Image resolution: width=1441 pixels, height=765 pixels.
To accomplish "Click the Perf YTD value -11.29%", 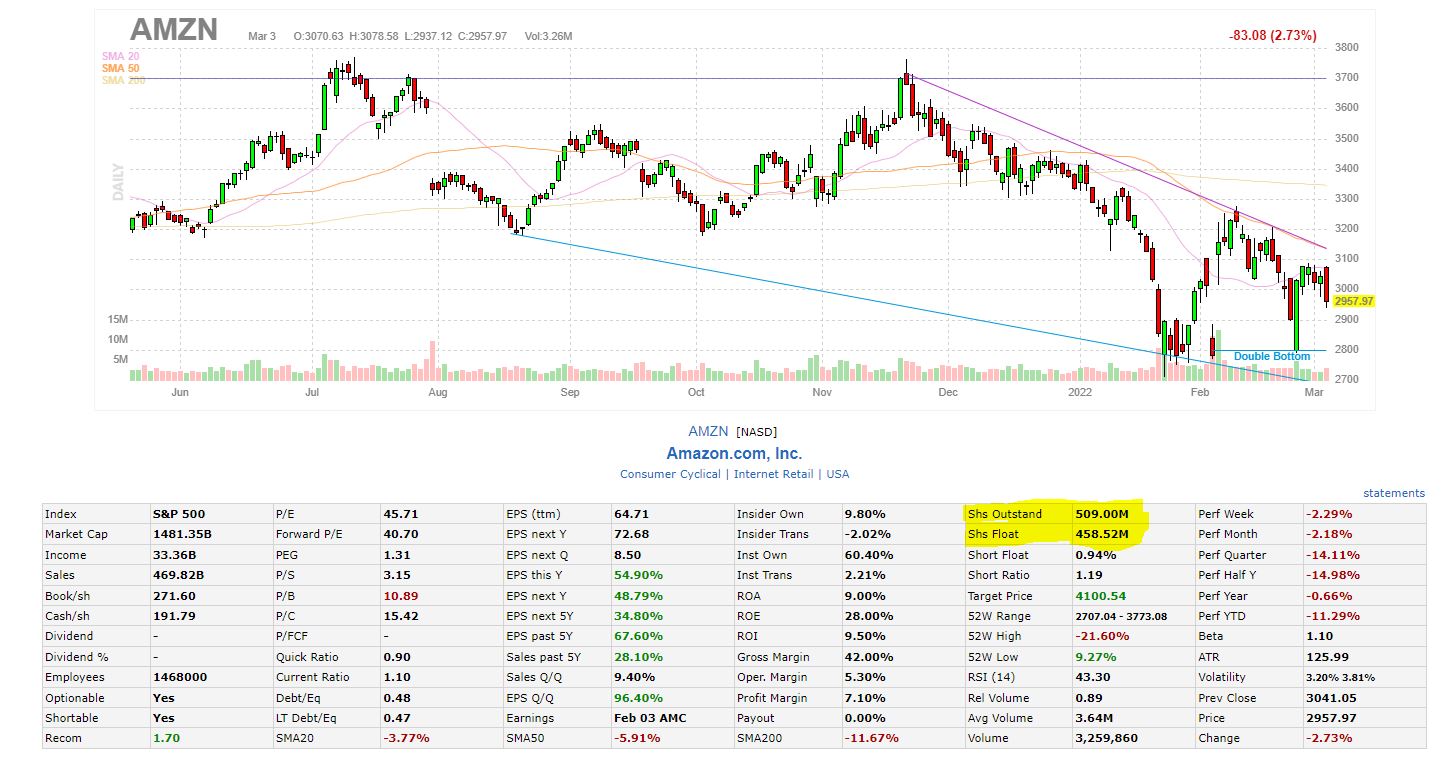I will pos(1335,616).
